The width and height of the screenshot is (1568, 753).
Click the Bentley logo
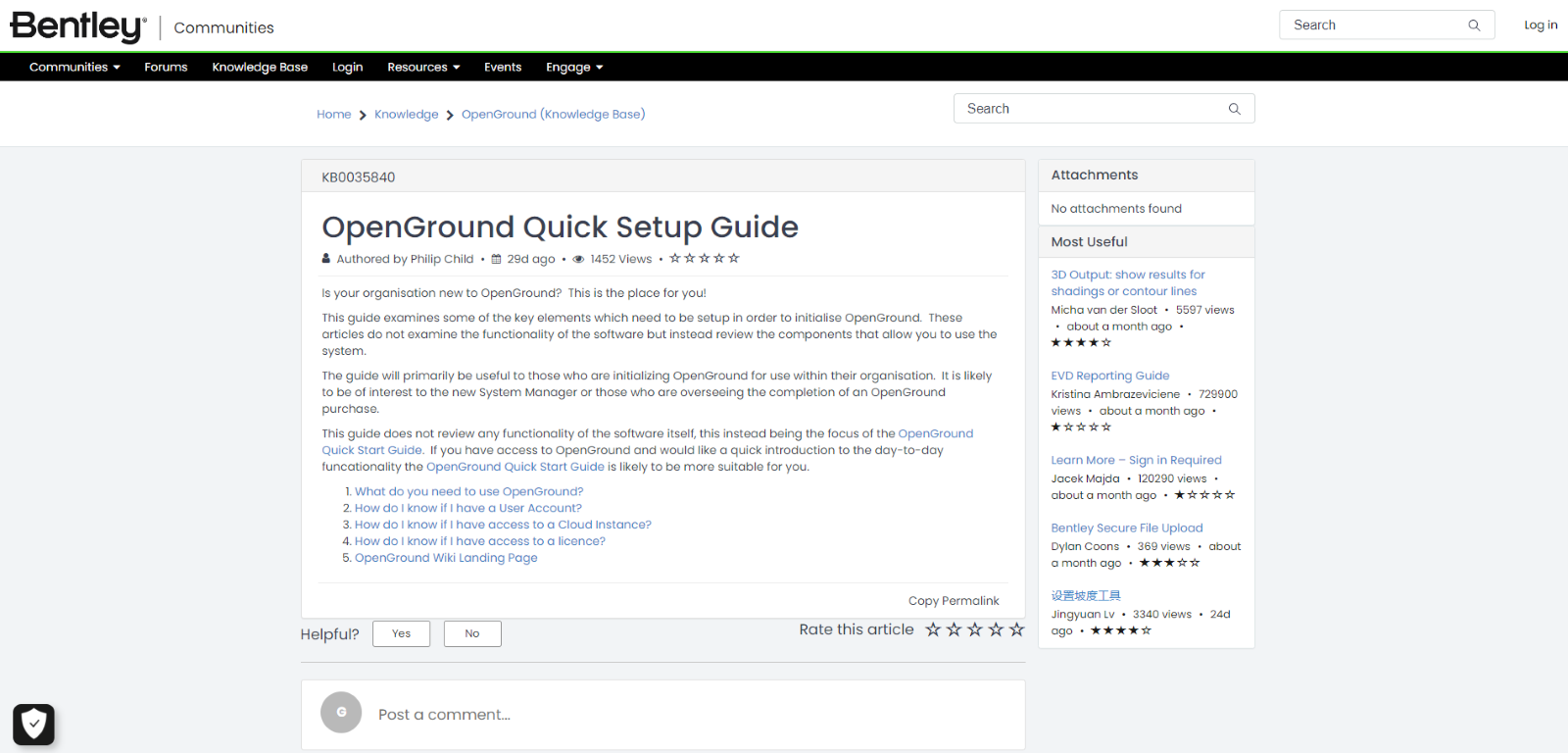tap(78, 26)
